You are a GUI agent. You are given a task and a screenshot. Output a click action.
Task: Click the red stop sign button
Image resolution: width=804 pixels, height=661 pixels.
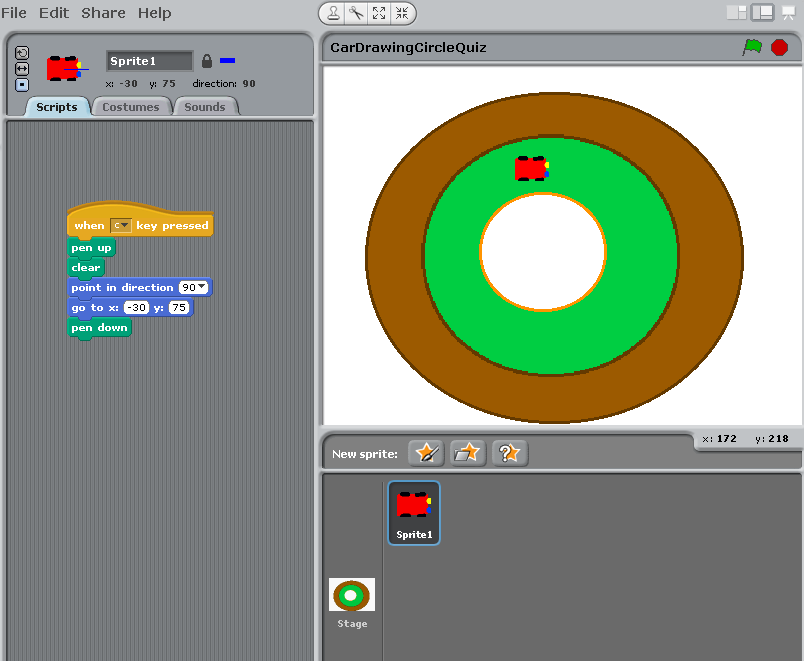point(779,48)
